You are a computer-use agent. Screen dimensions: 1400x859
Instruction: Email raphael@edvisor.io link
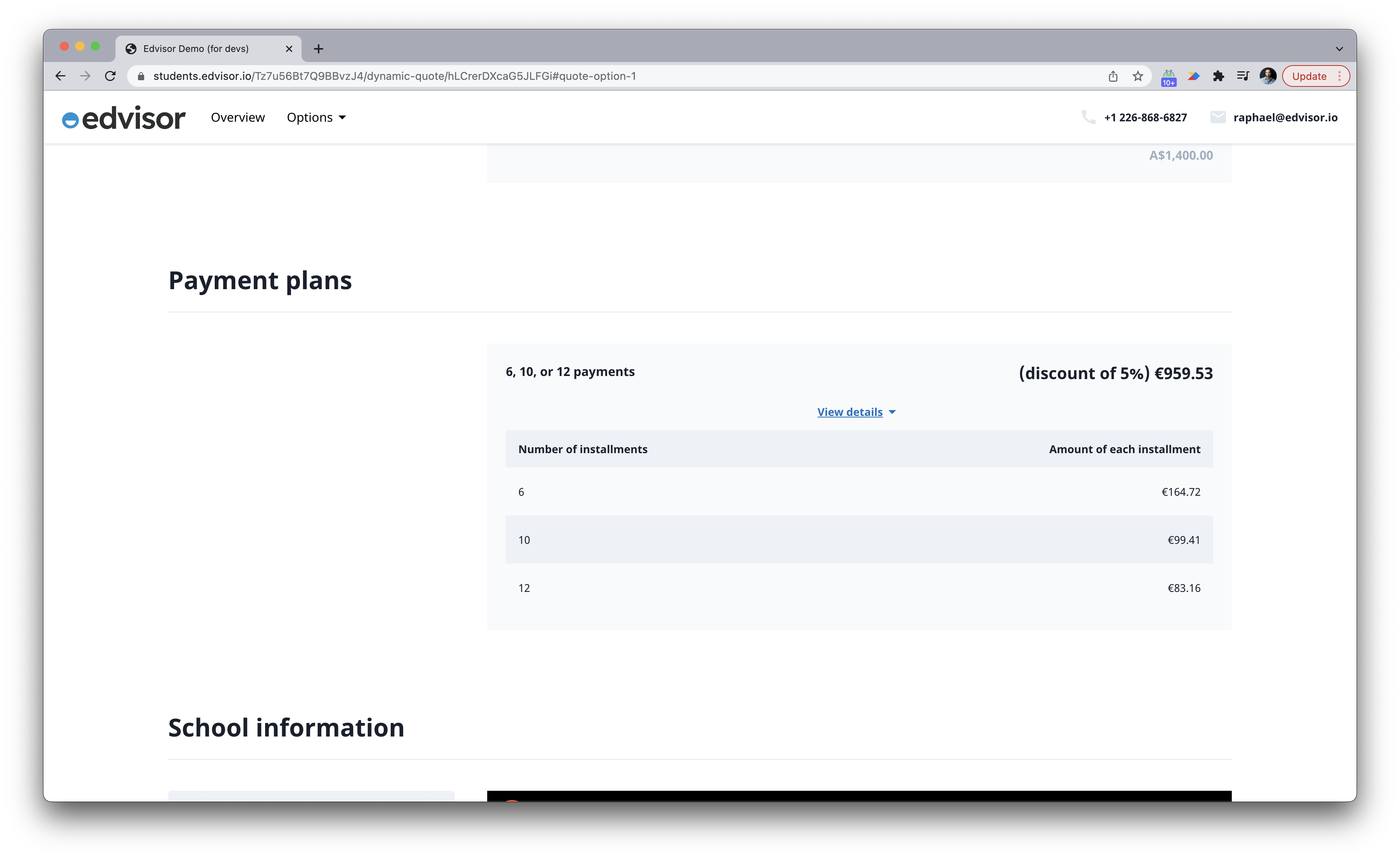coord(1285,117)
